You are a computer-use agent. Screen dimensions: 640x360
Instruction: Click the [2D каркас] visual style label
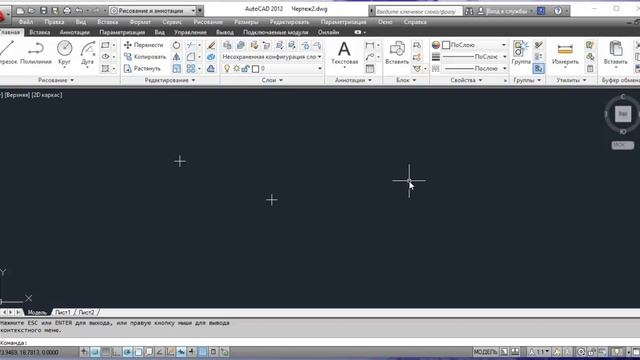[x=47, y=95]
